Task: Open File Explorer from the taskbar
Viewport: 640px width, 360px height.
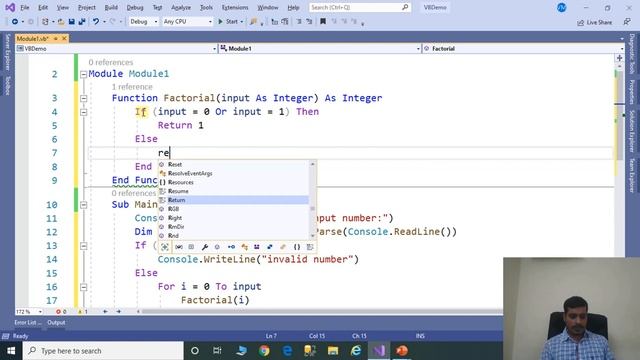Action: coord(333,351)
